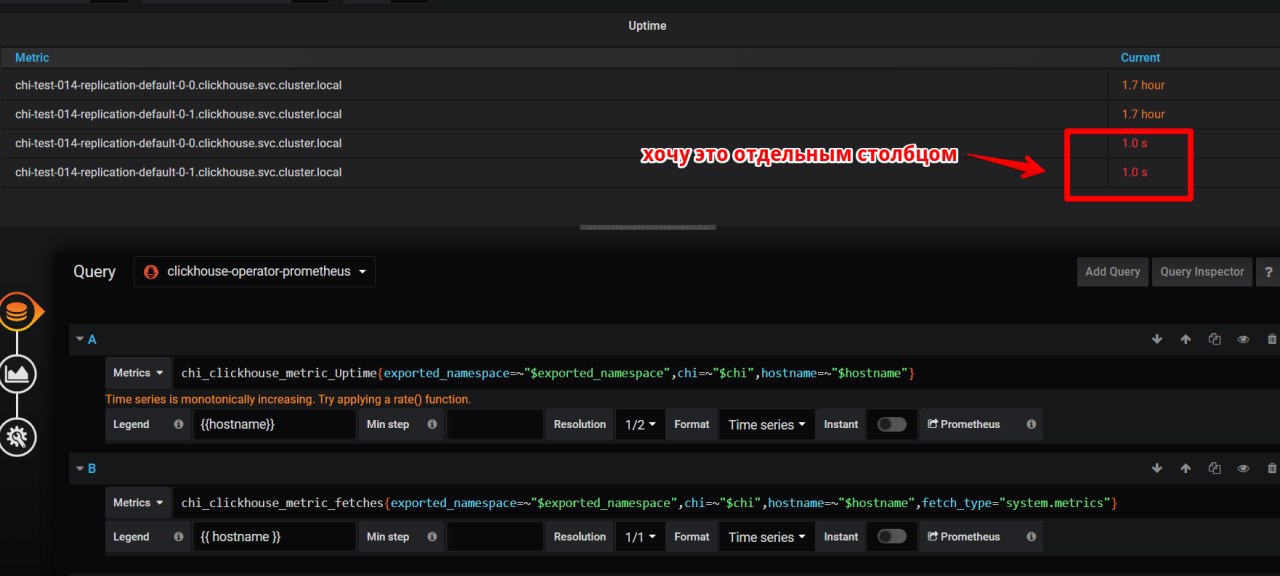This screenshot has height=576, width=1280.
Task: Move query A up
Action: click(1186, 340)
